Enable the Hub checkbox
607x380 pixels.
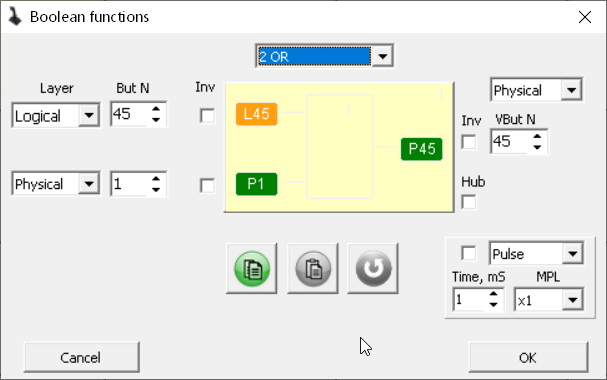pyautogui.click(x=469, y=202)
